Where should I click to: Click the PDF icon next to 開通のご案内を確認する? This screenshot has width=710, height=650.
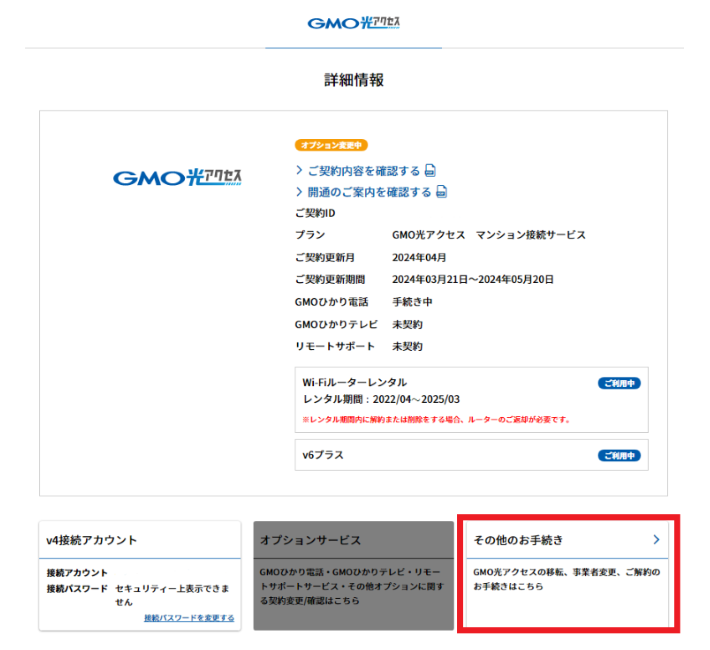tap(441, 192)
